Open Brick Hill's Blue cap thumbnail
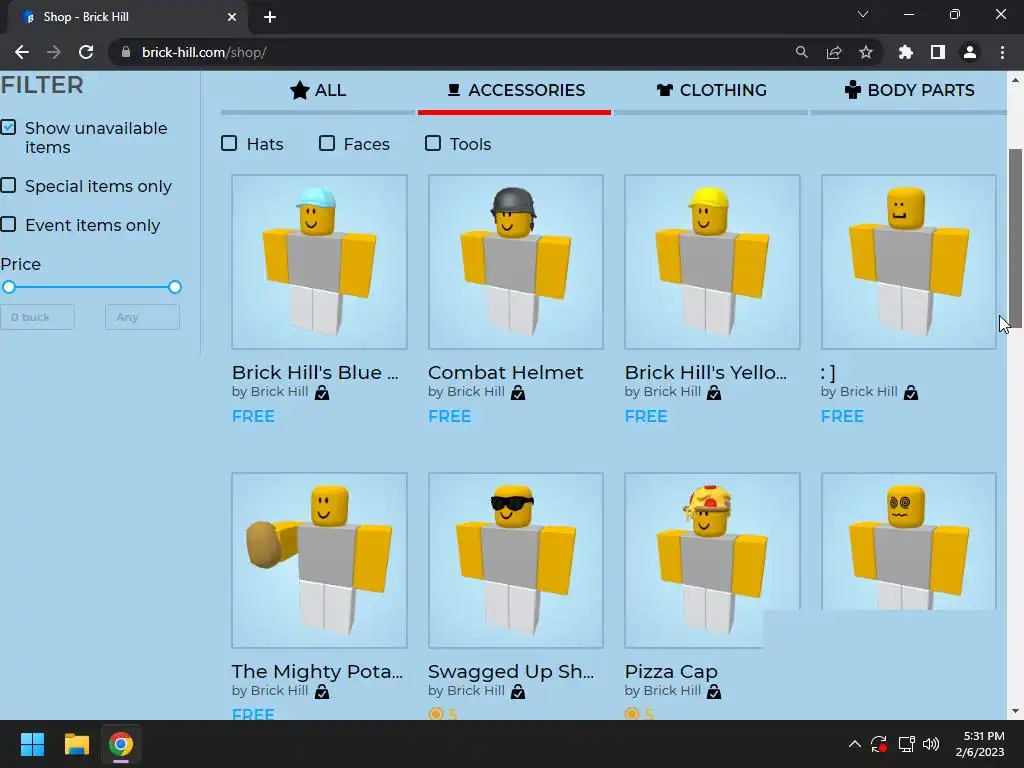This screenshot has width=1024, height=768. click(319, 262)
